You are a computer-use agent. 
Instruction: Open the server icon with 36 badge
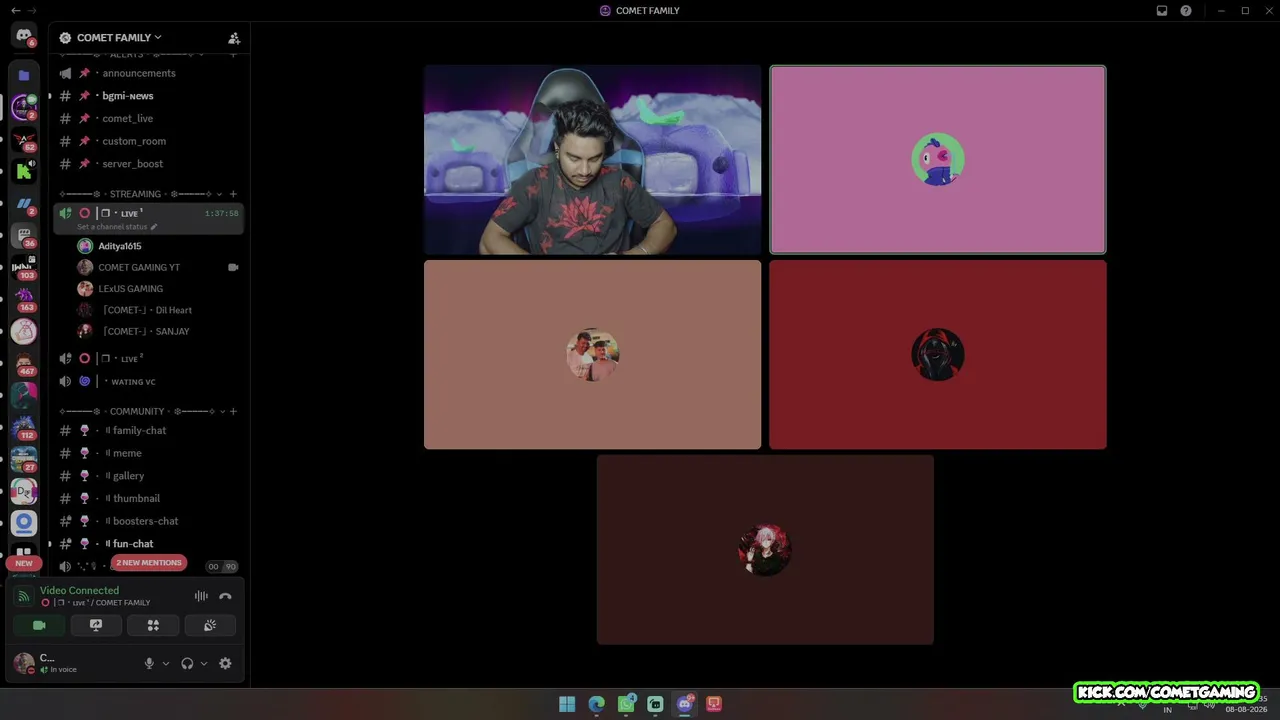pyautogui.click(x=24, y=236)
